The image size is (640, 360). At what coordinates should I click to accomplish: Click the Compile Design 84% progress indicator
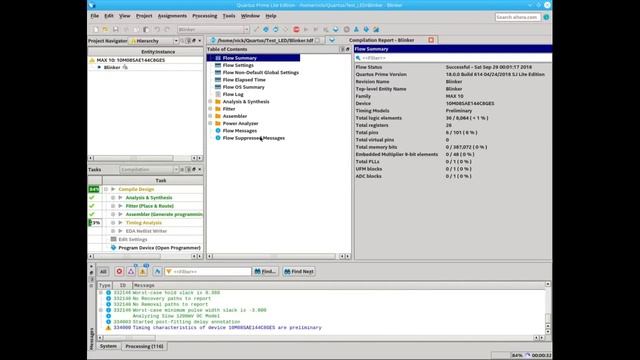[x=94, y=189]
